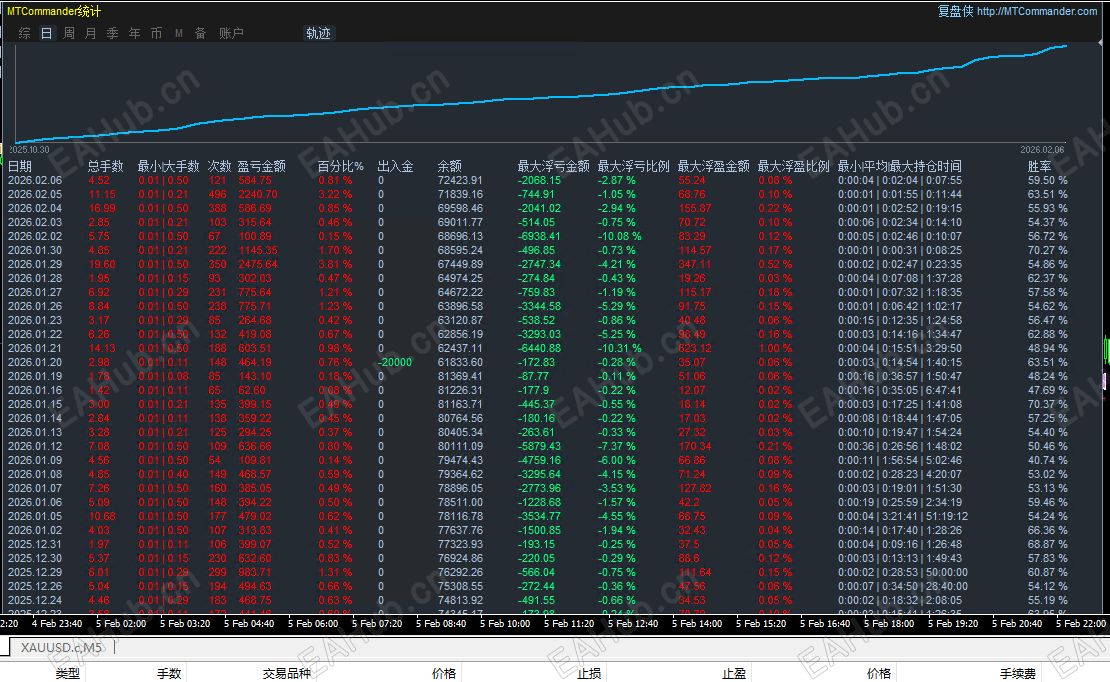Screen dimensions: 1110x682
Task: Click profit amount 2475.64
Action: 258,264
